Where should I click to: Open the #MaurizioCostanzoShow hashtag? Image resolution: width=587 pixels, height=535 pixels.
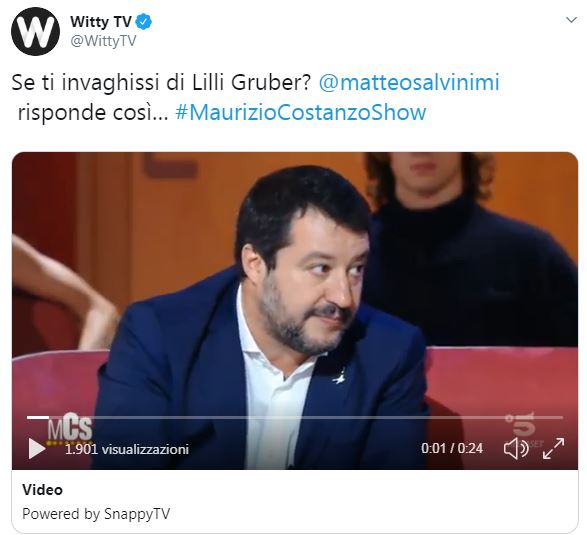click(x=301, y=112)
